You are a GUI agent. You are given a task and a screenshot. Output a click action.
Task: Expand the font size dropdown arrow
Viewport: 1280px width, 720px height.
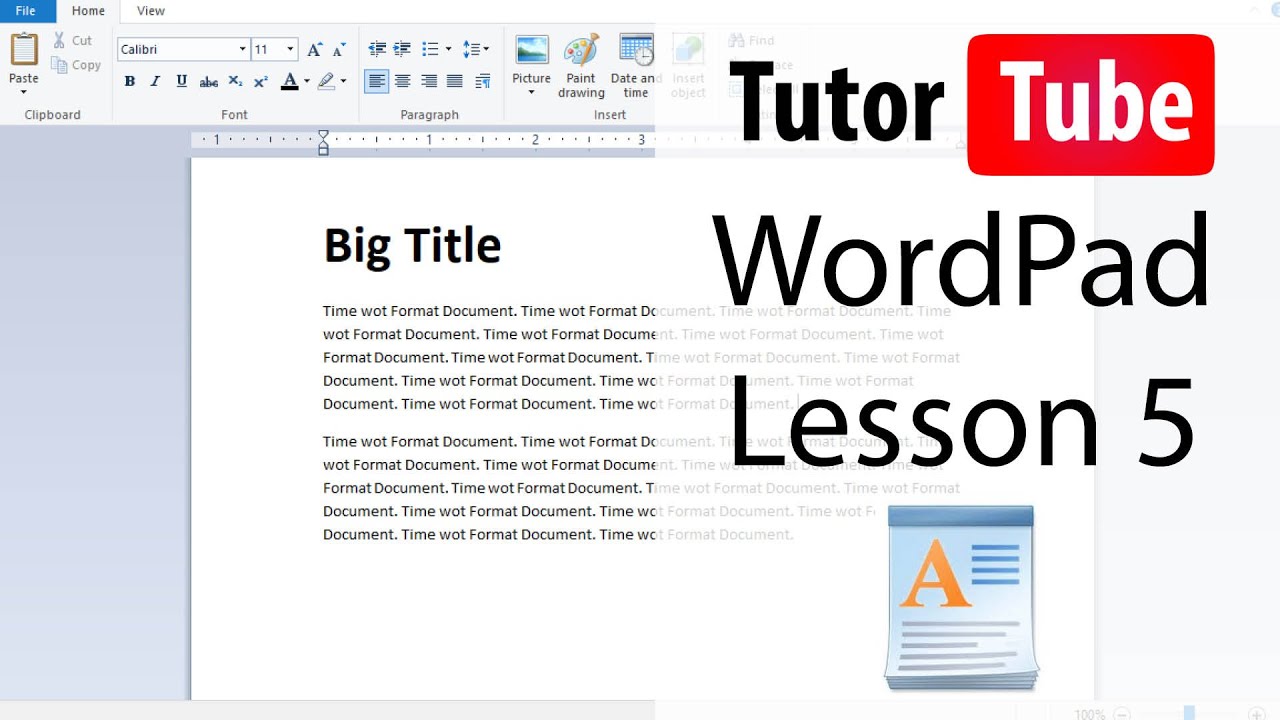pyautogui.click(x=291, y=49)
